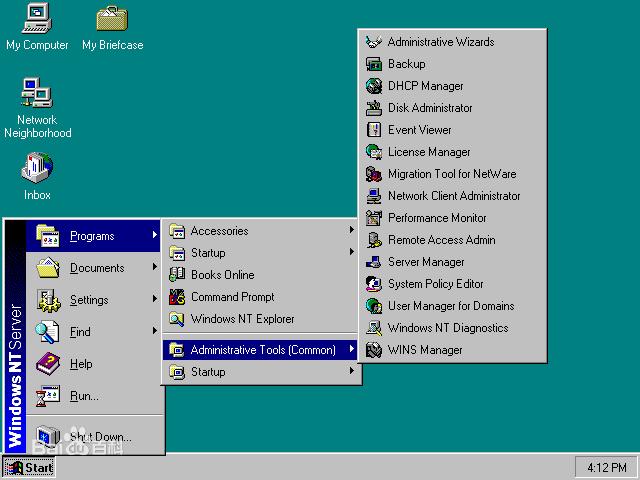Launch WINS Manager from its label
The height and width of the screenshot is (480, 640).
[x=425, y=350]
